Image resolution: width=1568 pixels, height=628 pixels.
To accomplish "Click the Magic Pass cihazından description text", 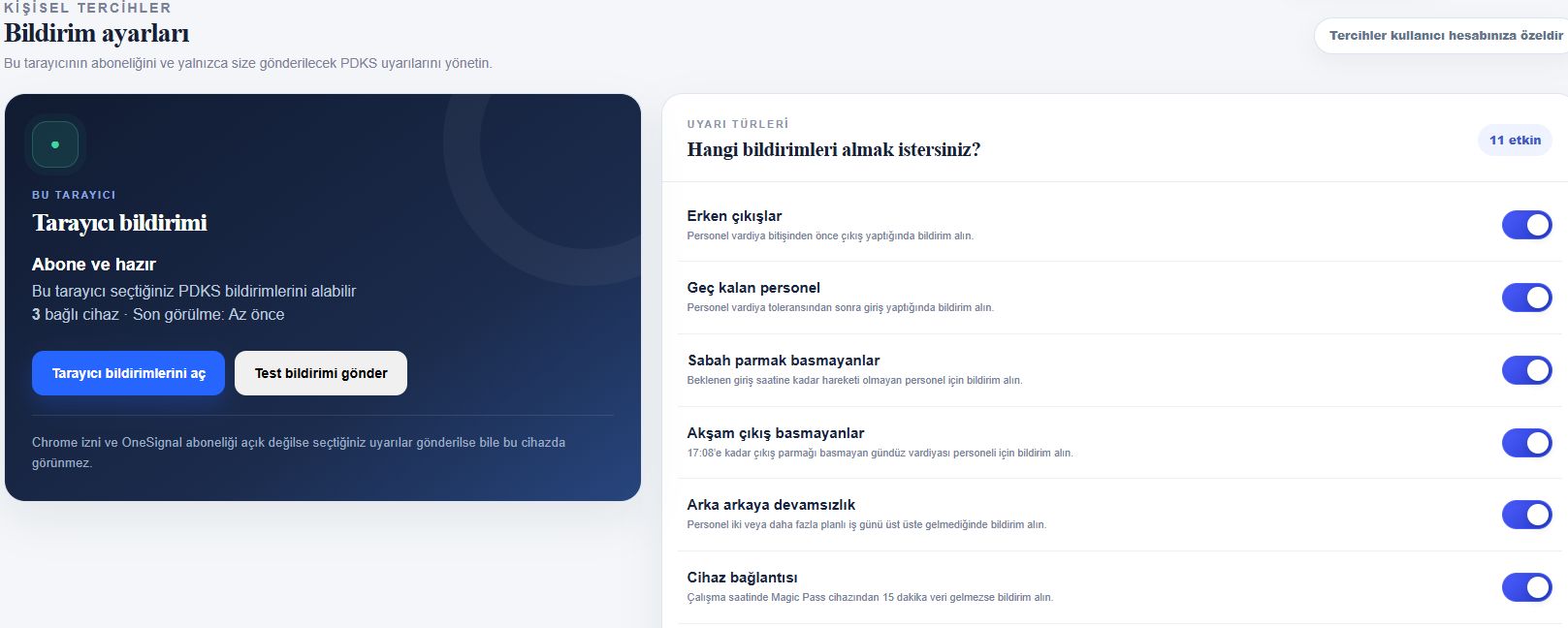I will [x=870, y=597].
